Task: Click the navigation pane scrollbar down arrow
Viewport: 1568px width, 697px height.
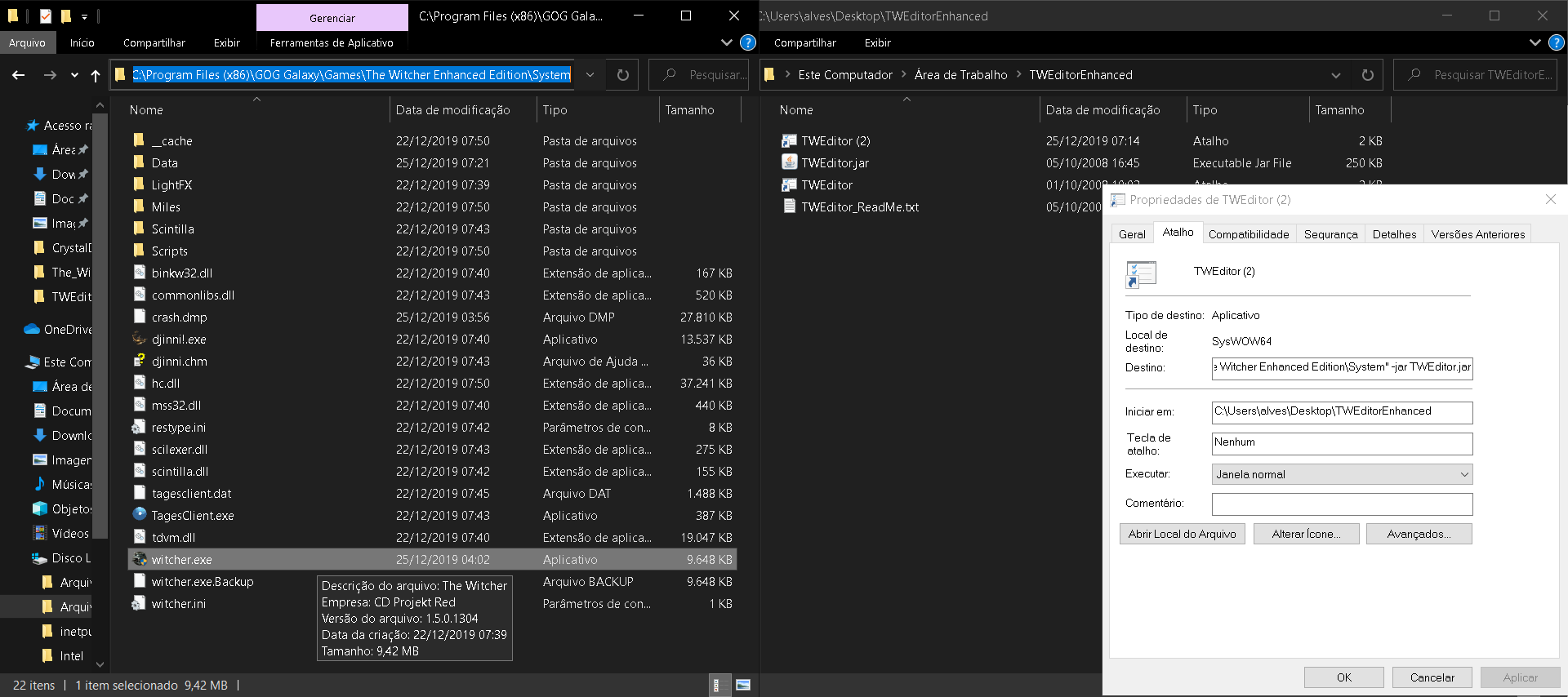Action: click(100, 664)
